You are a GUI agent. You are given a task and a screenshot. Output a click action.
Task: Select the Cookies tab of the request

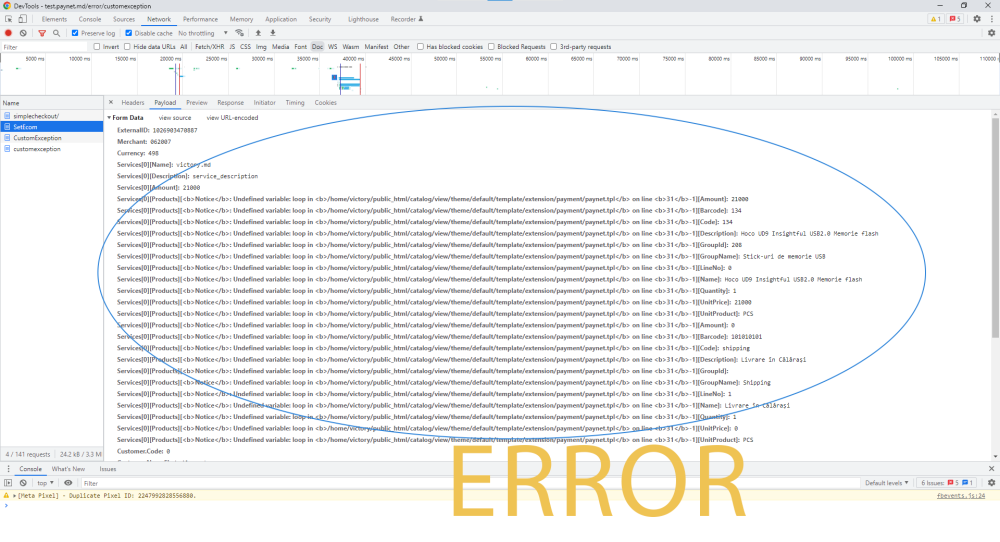[x=325, y=103]
